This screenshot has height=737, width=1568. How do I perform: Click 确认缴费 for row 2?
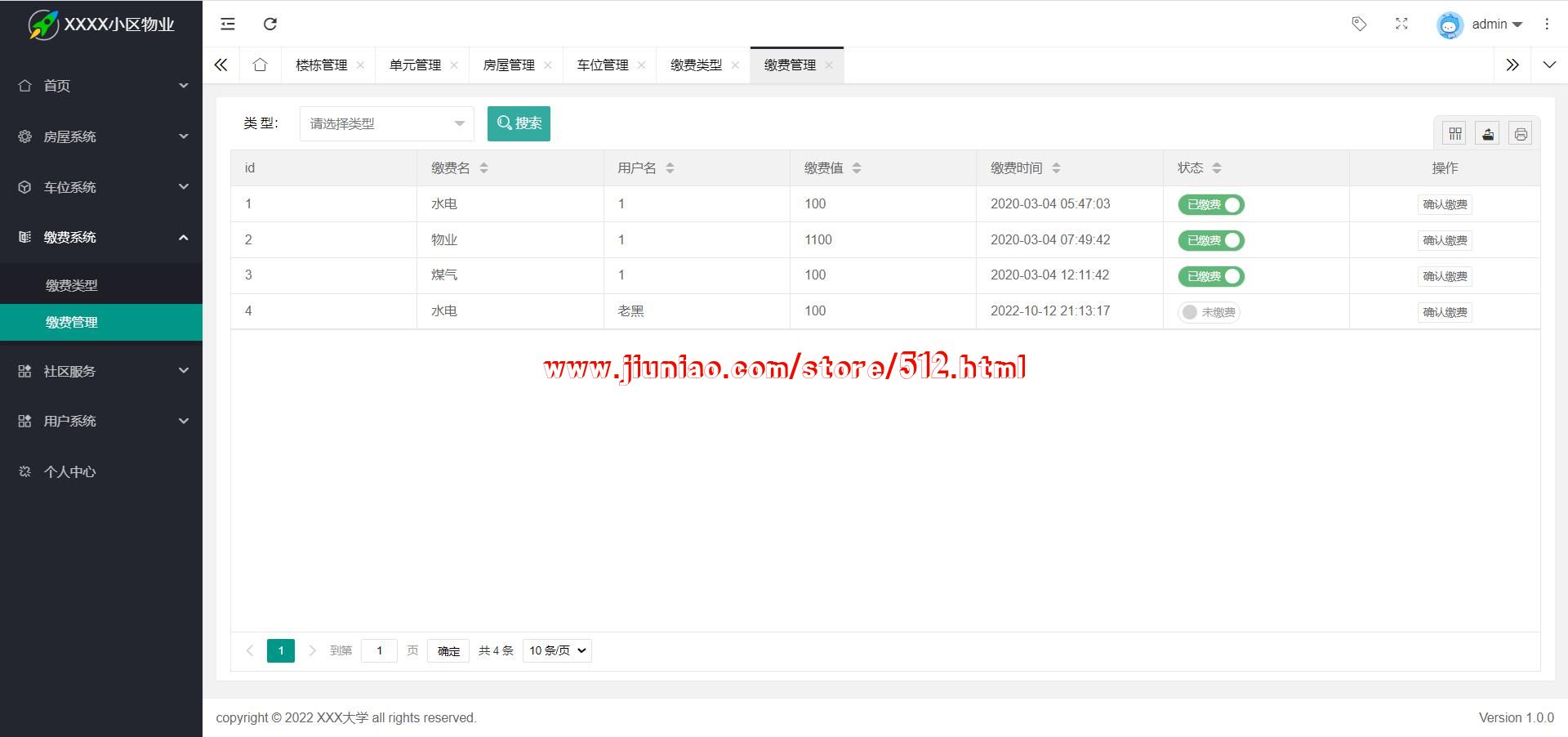coord(1445,240)
